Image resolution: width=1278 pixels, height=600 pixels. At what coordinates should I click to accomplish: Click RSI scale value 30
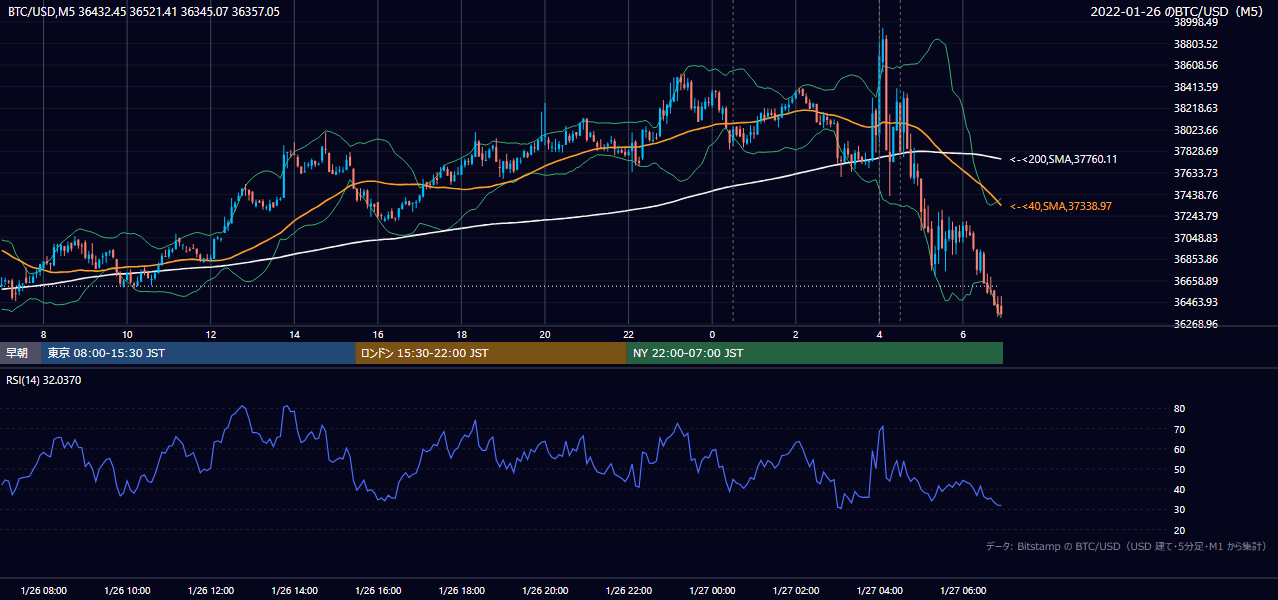(x=1180, y=510)
